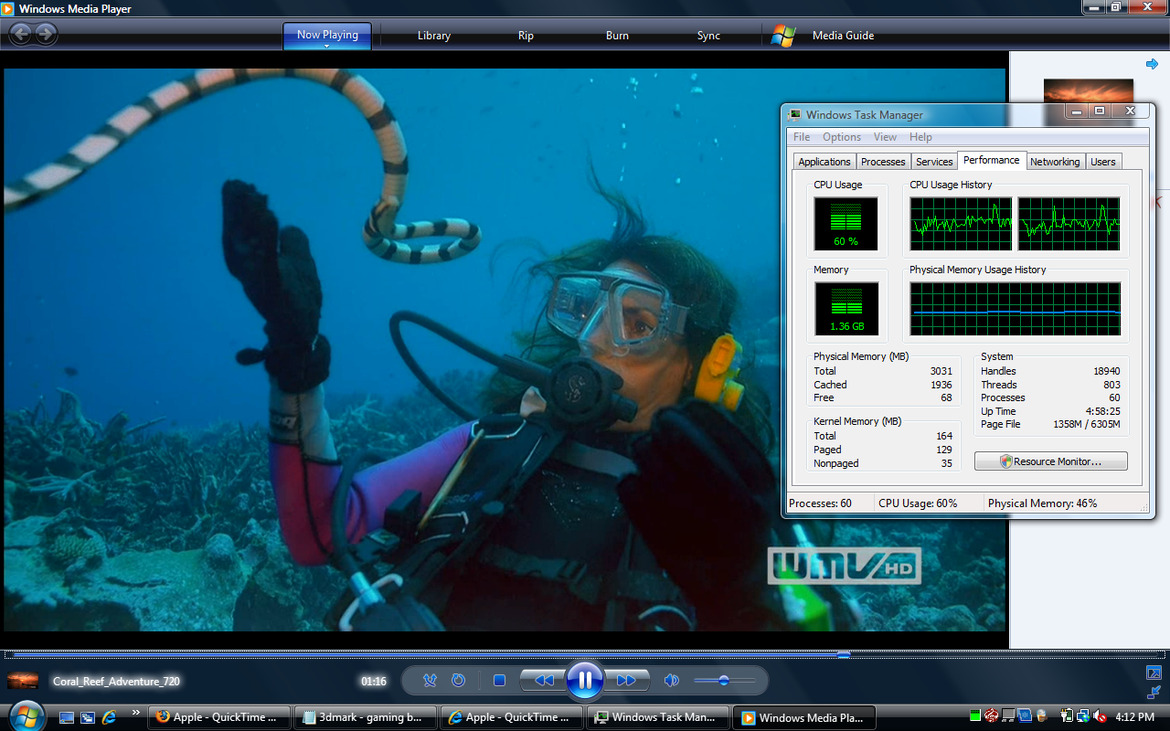Show the desktop from Quick Launch
The height and width of the screenshot is (731, 1170).
point(66,718)
